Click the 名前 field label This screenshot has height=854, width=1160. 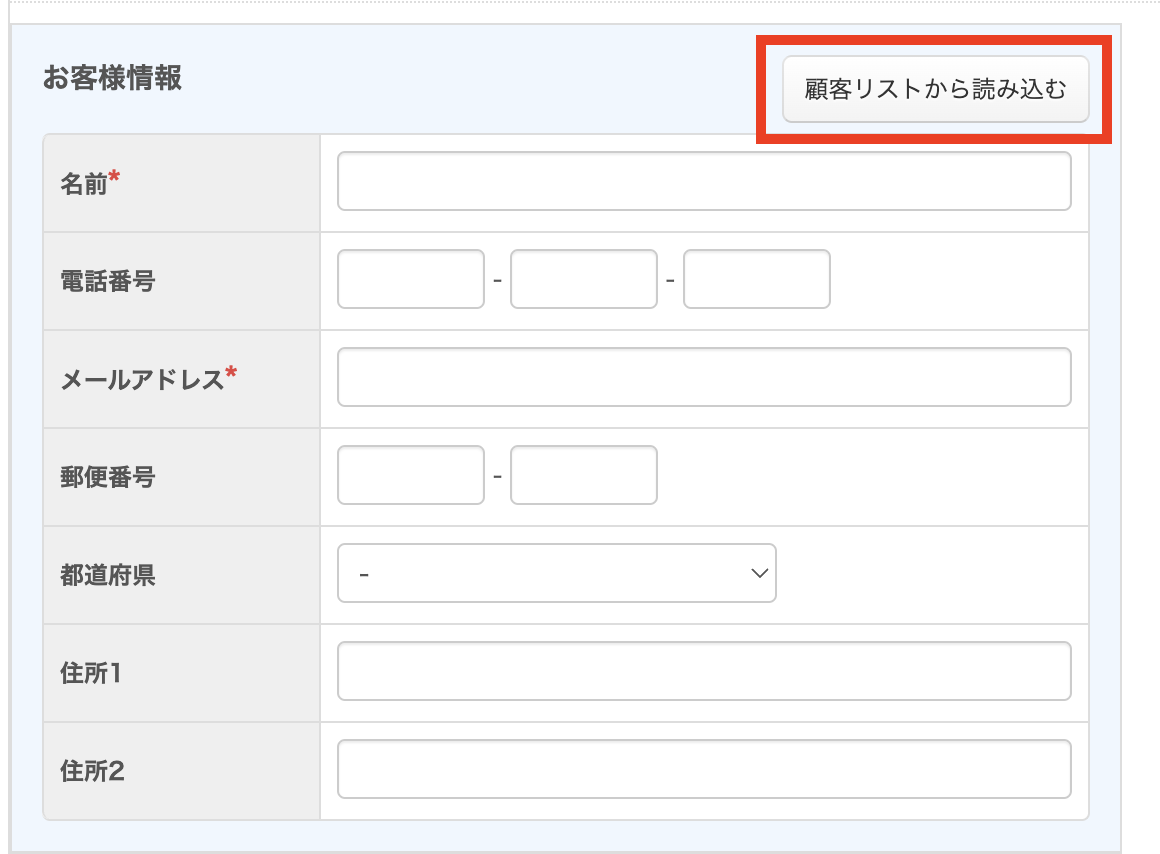(x=84, y=183)
